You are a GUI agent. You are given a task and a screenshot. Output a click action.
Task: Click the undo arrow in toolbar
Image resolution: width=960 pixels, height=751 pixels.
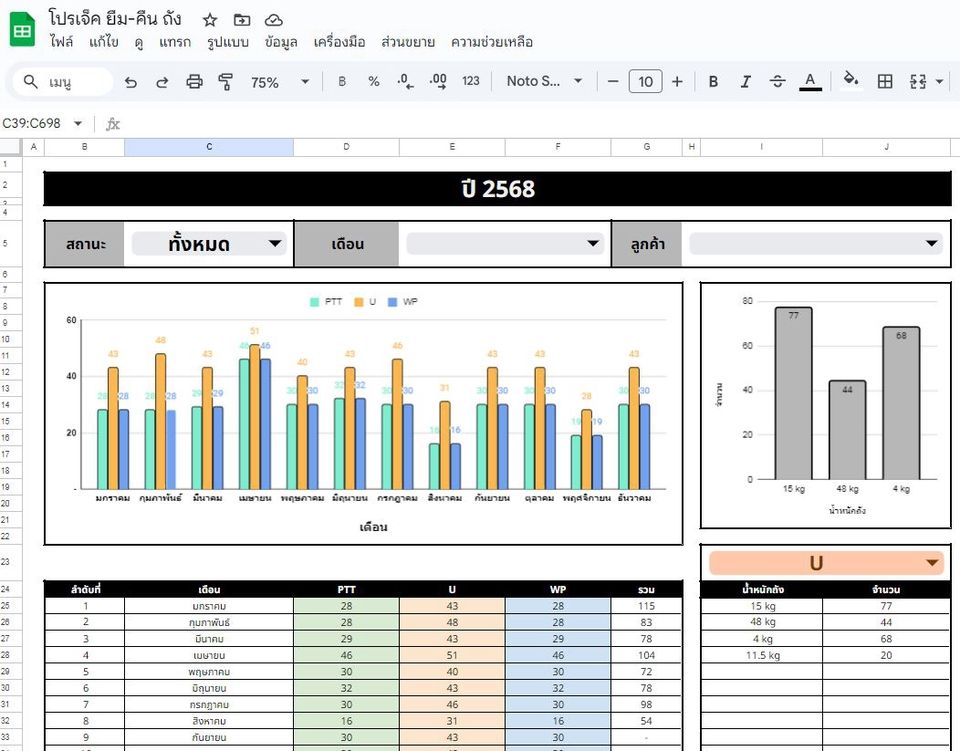[x=131, y=82]
